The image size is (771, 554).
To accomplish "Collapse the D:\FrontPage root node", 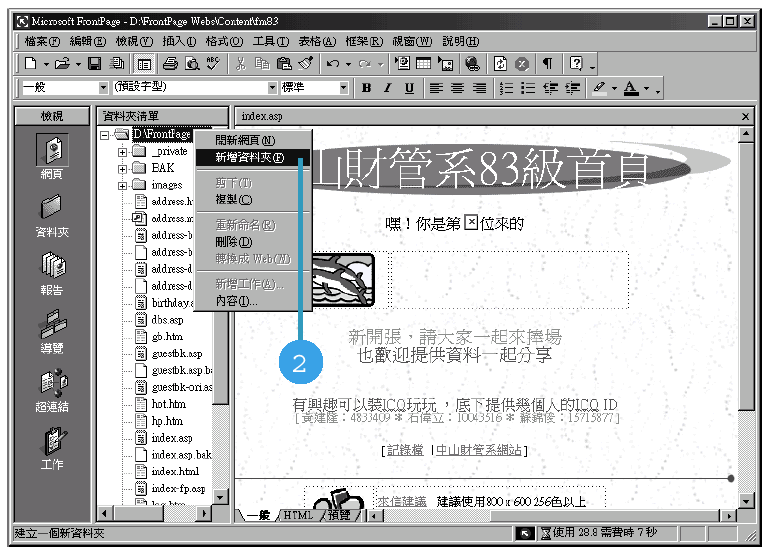I will click(104, 135).
